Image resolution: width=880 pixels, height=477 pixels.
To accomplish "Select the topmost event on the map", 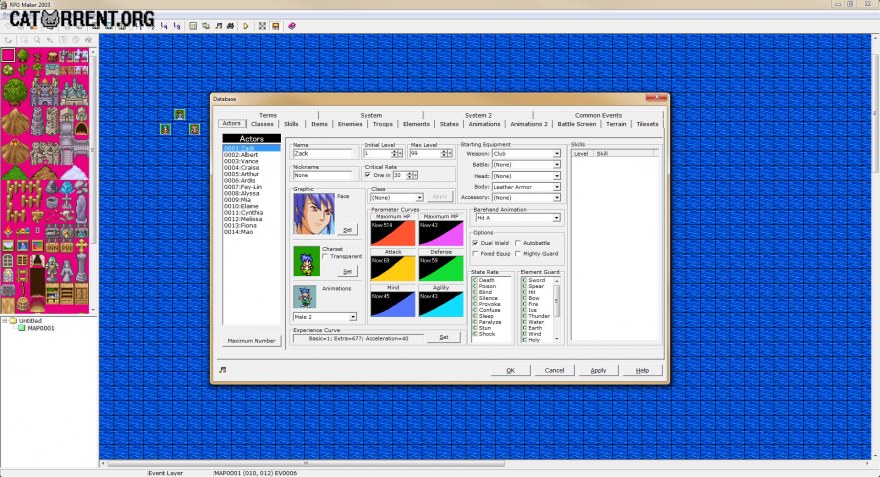I will [x=180, y=115].
